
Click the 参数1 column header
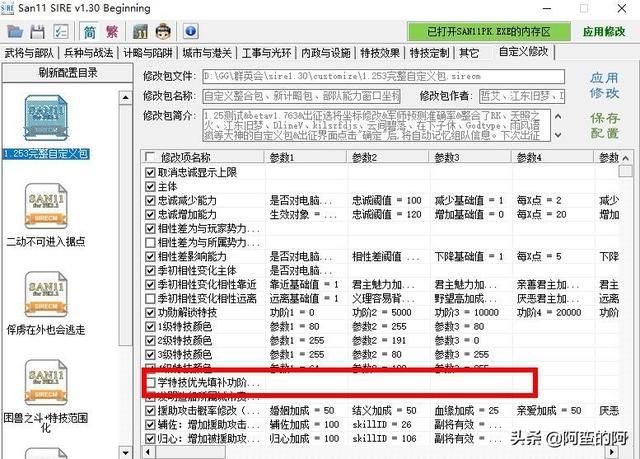[306, 157]
